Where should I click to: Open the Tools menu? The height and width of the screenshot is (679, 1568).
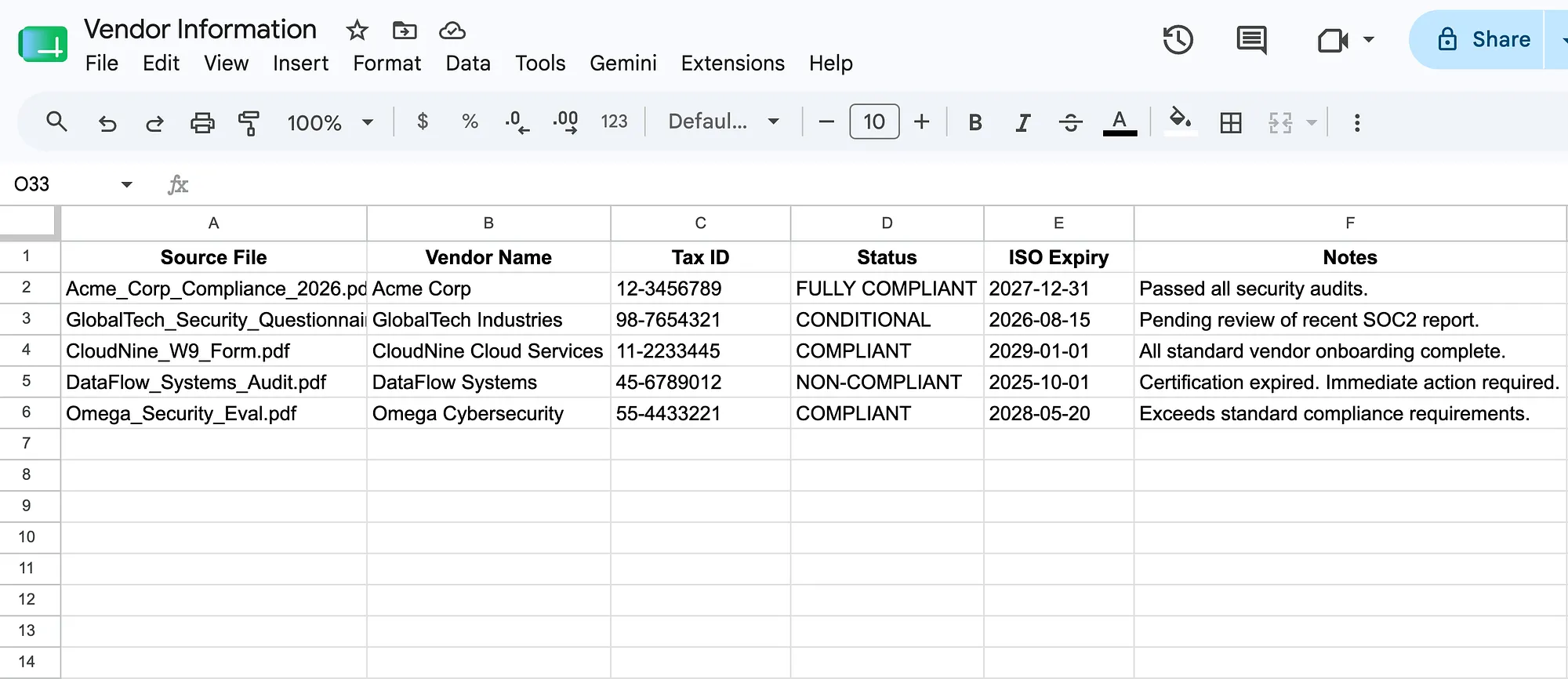click(x=540, y=64)
